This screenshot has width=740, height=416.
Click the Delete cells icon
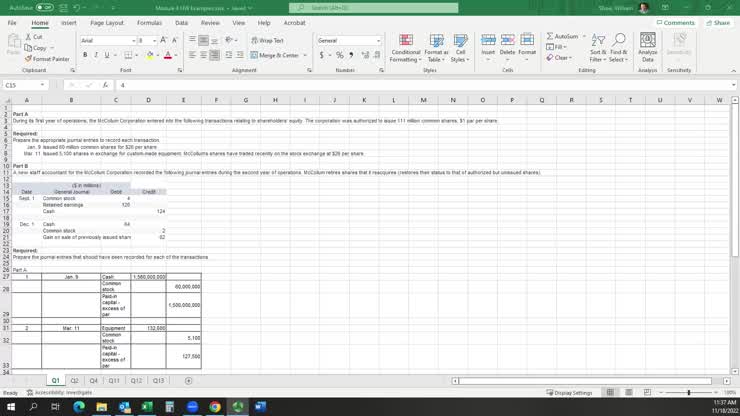(x=507, y=40)
